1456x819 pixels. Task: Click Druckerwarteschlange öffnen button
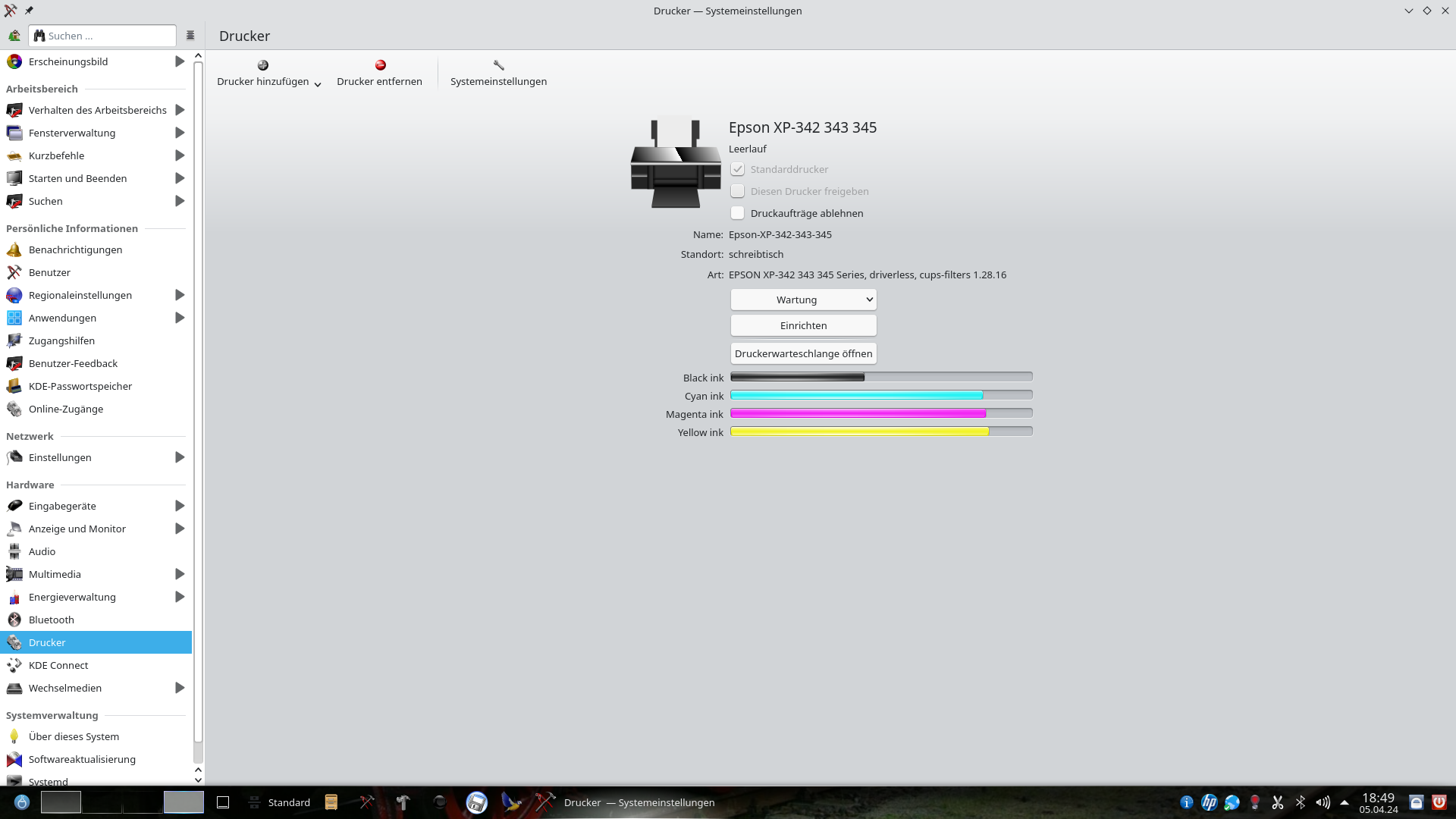click(804, 353)
